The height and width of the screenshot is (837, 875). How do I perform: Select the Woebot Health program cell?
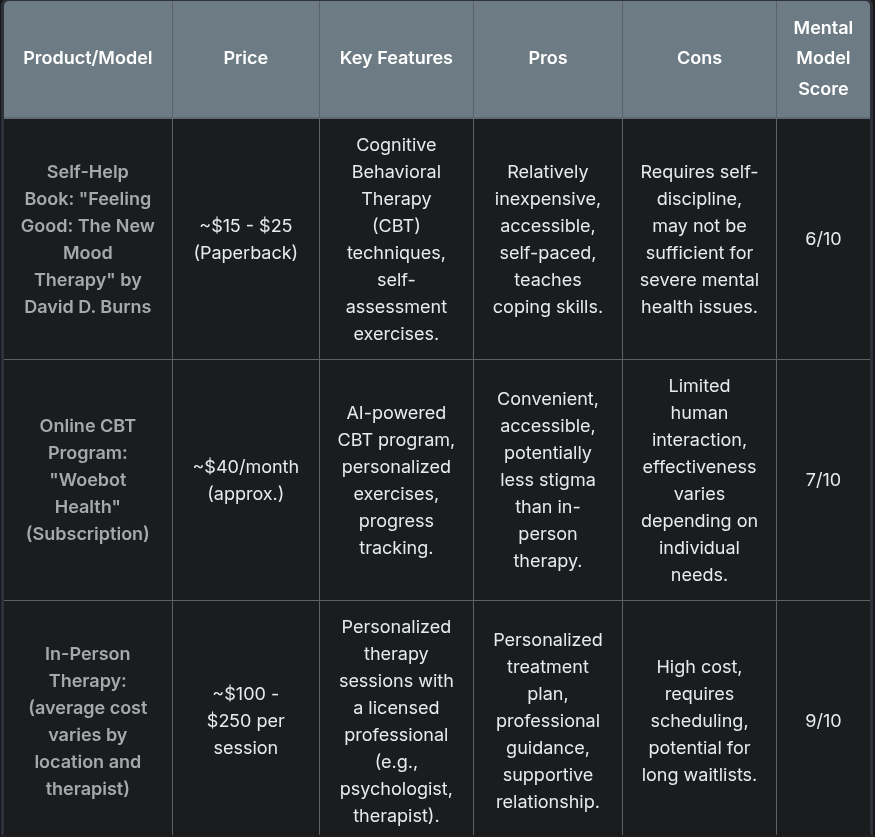88,480
